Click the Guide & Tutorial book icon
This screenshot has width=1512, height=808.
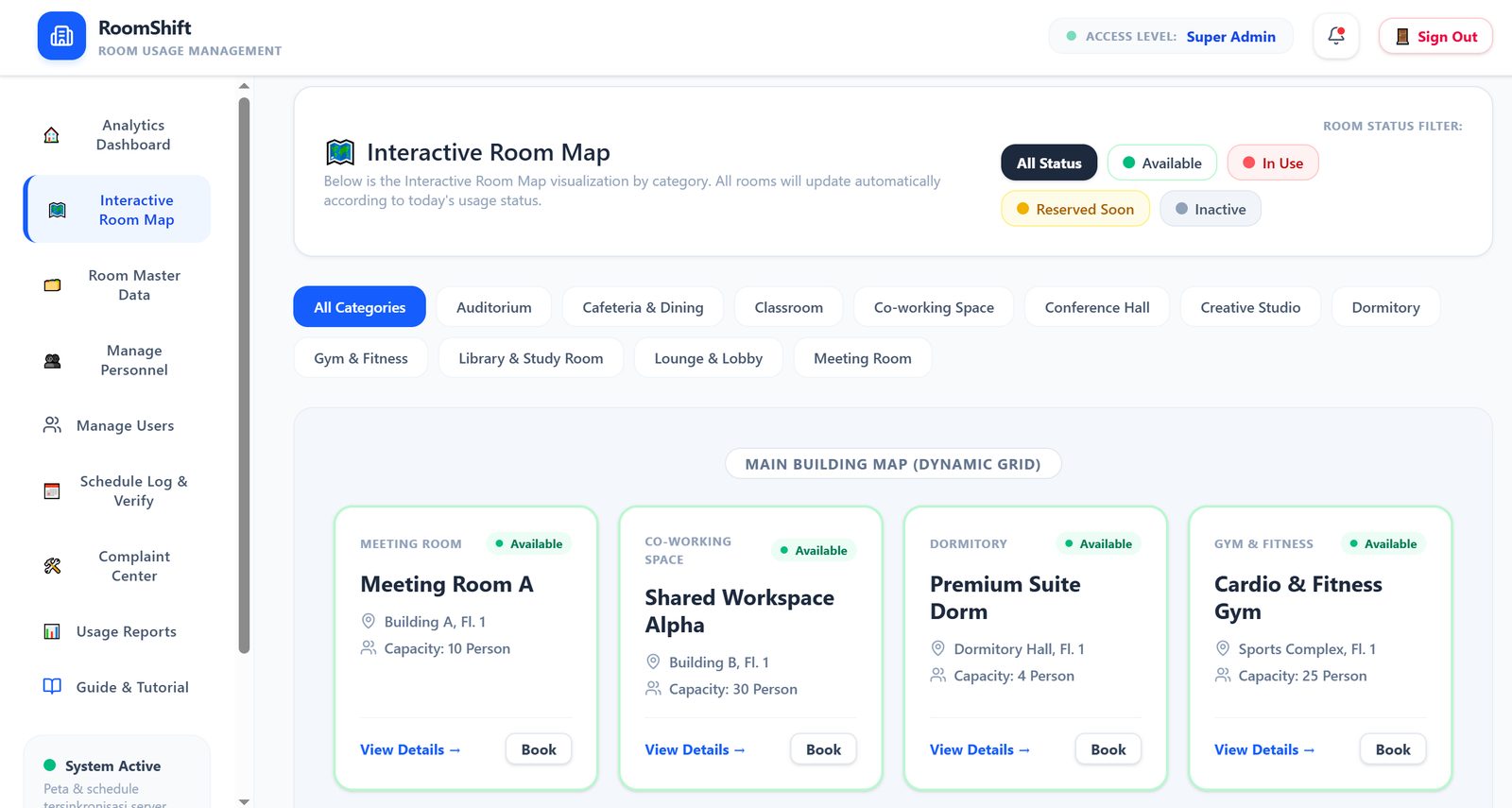pos(52,687)
